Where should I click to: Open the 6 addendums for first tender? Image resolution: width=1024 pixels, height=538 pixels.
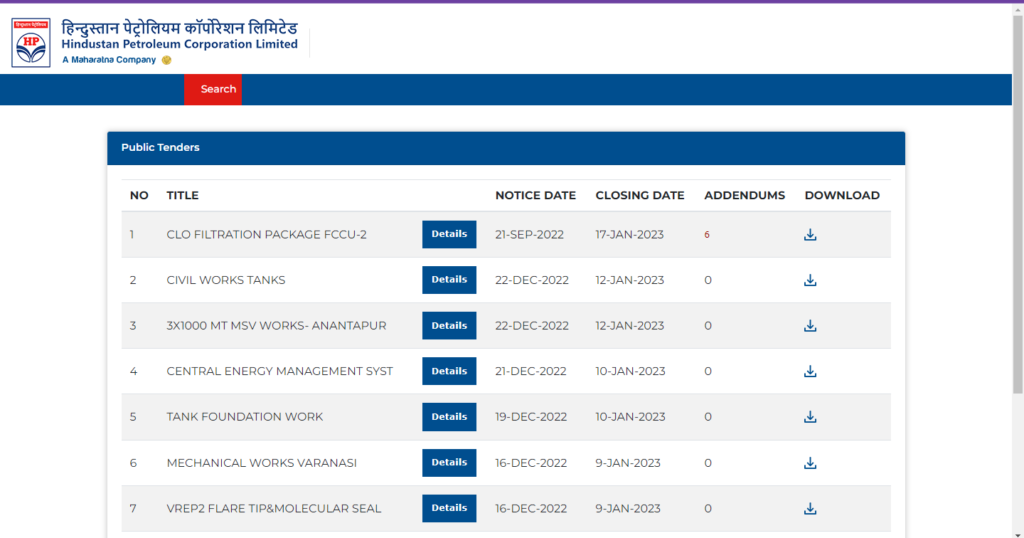pyautogui.click(x=707, y=235)
